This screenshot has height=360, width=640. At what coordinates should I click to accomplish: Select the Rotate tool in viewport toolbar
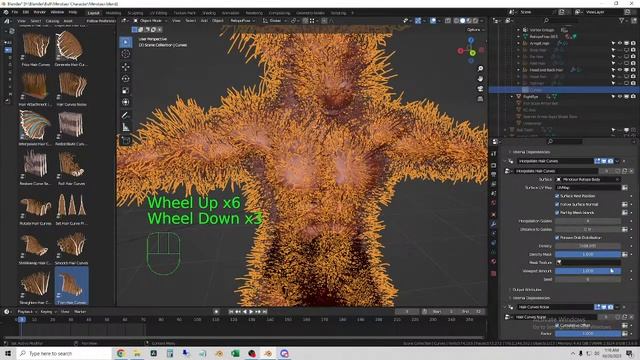point(126,78)
